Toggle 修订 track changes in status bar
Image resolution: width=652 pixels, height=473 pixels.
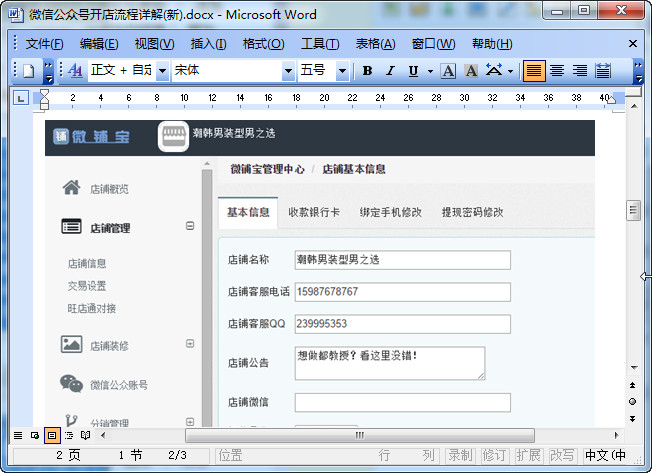[494, 456]
